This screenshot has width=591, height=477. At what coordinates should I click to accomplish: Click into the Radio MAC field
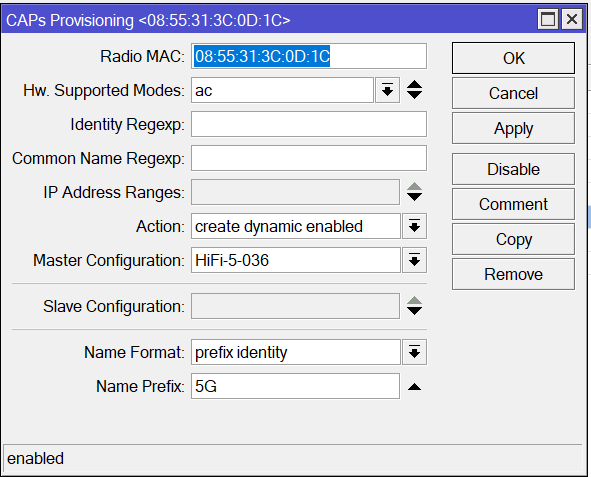[309, 56]
